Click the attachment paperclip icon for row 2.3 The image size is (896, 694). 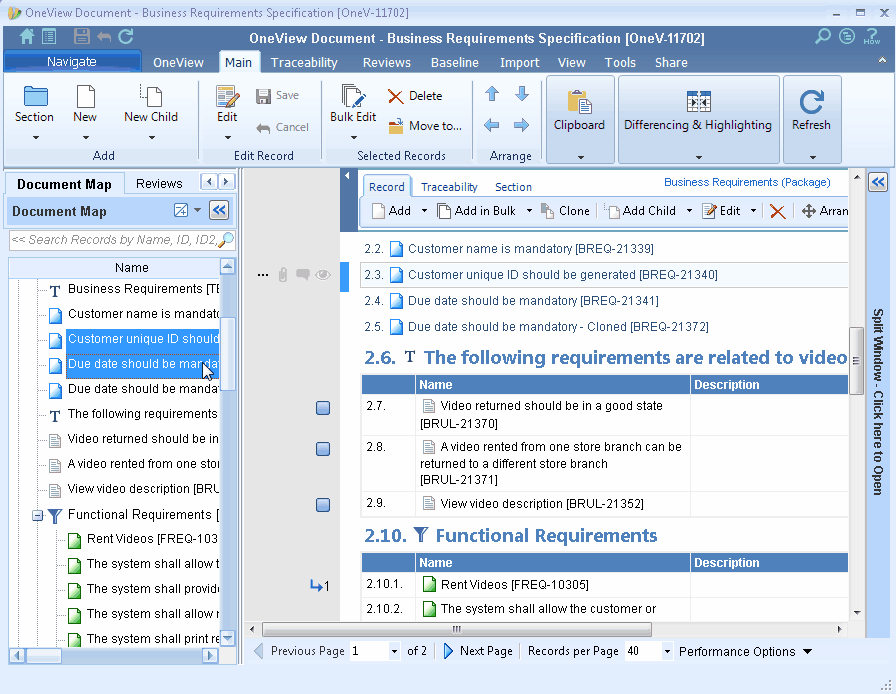click(283, 275)
